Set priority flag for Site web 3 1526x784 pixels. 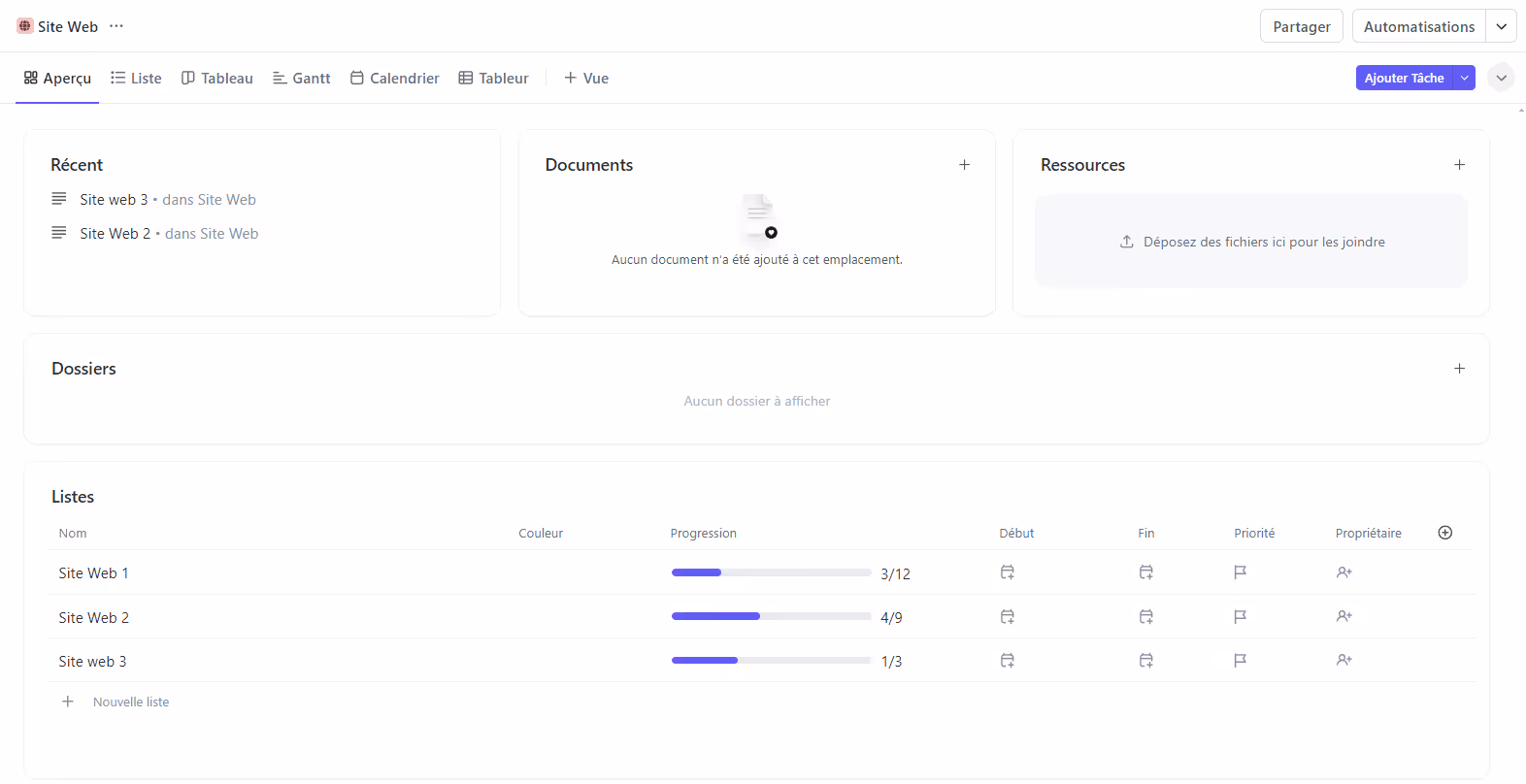(1240, 661)
